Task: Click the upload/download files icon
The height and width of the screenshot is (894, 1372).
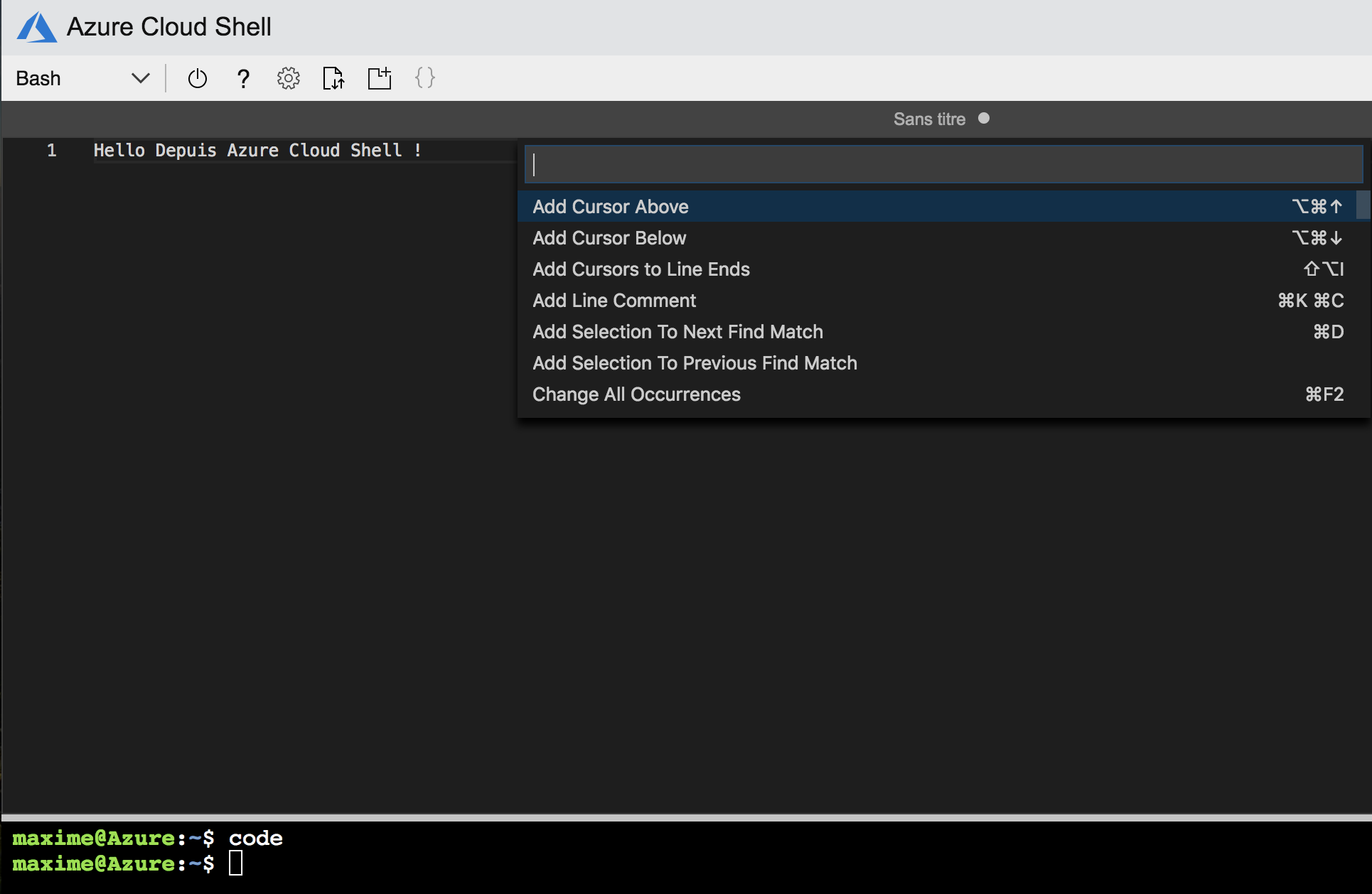Action: (333, 78)
